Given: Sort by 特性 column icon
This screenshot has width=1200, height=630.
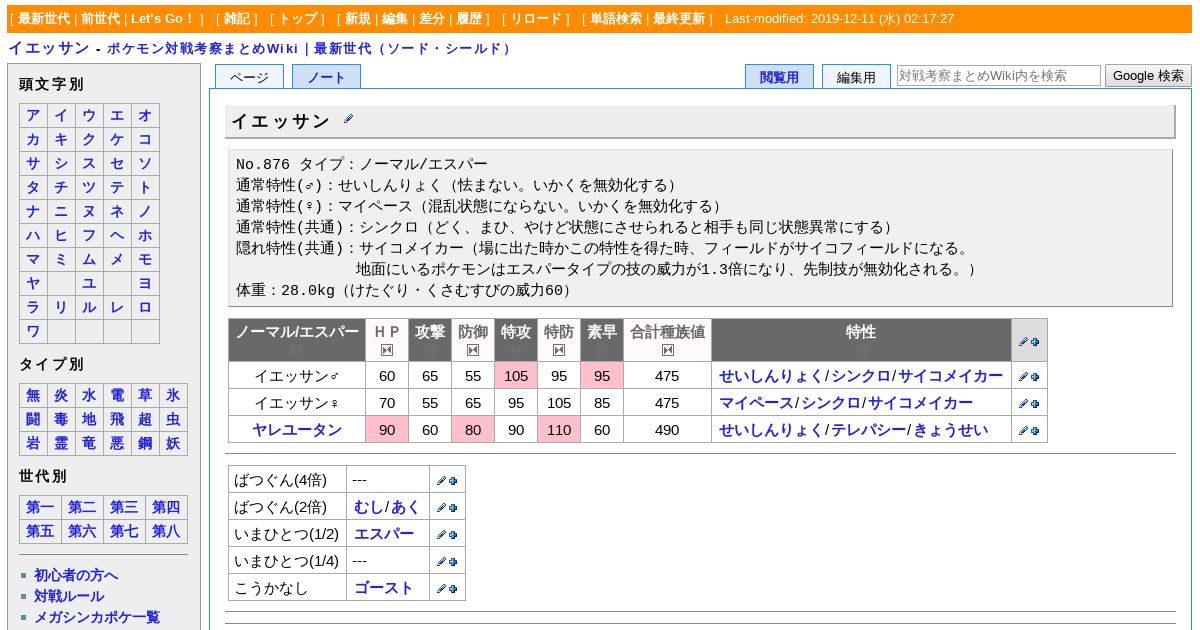Looking at the screenshot, I should click(x=861, y=350).
